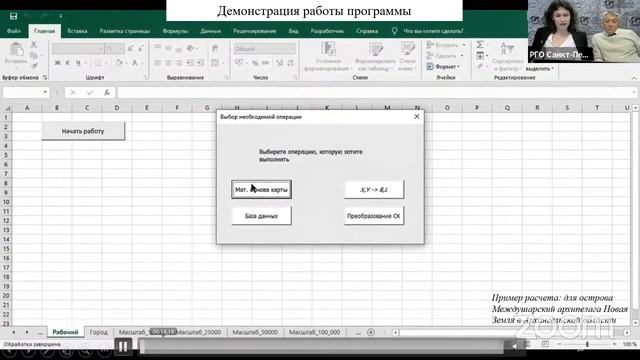This screenshot has width=640, height=360.
Task: Click the Increase Font Size icon
Action: point(131,49)
